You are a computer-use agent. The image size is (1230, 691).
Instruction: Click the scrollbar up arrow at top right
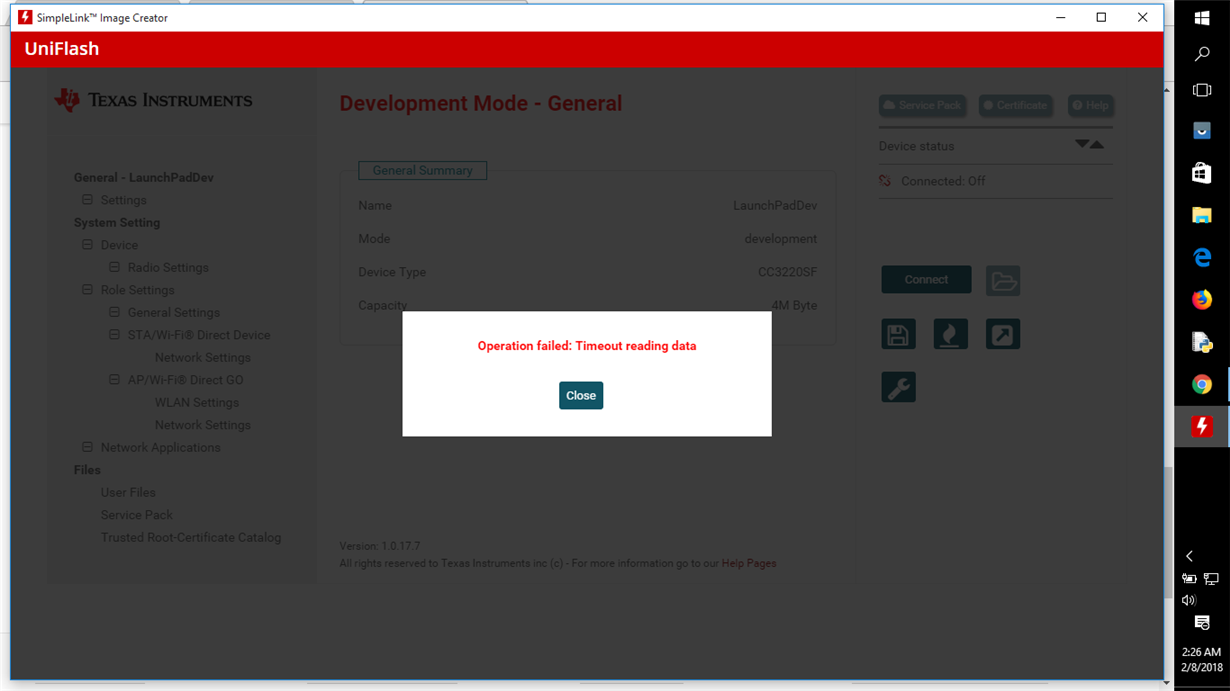point(1168,90)
